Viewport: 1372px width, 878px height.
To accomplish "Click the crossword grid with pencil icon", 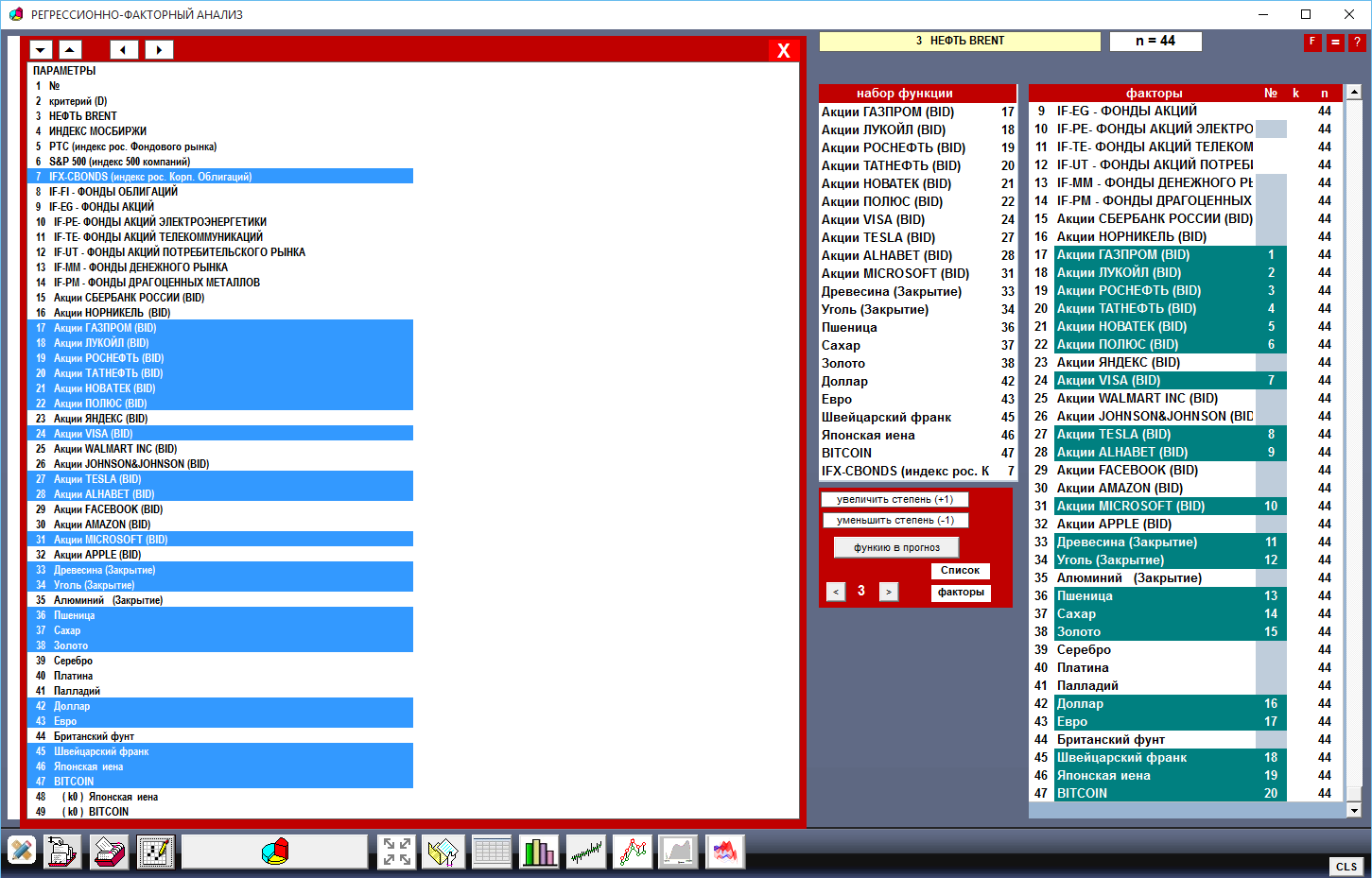I will coord(155,852).
